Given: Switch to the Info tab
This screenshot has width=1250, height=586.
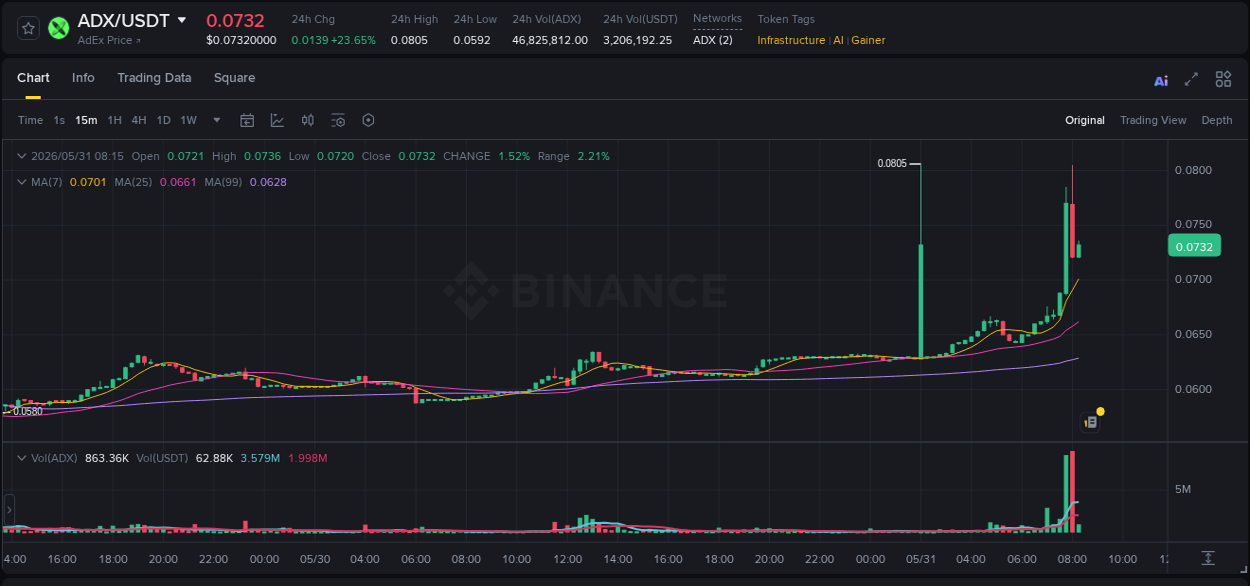Looking at the screenshot, I should [x=83, y=78].
